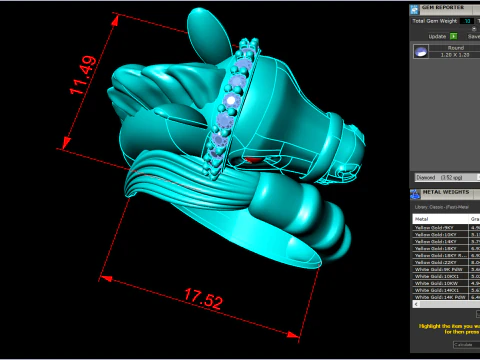Click the Round gem shape label
480x360 pixels.
[455, 48]
